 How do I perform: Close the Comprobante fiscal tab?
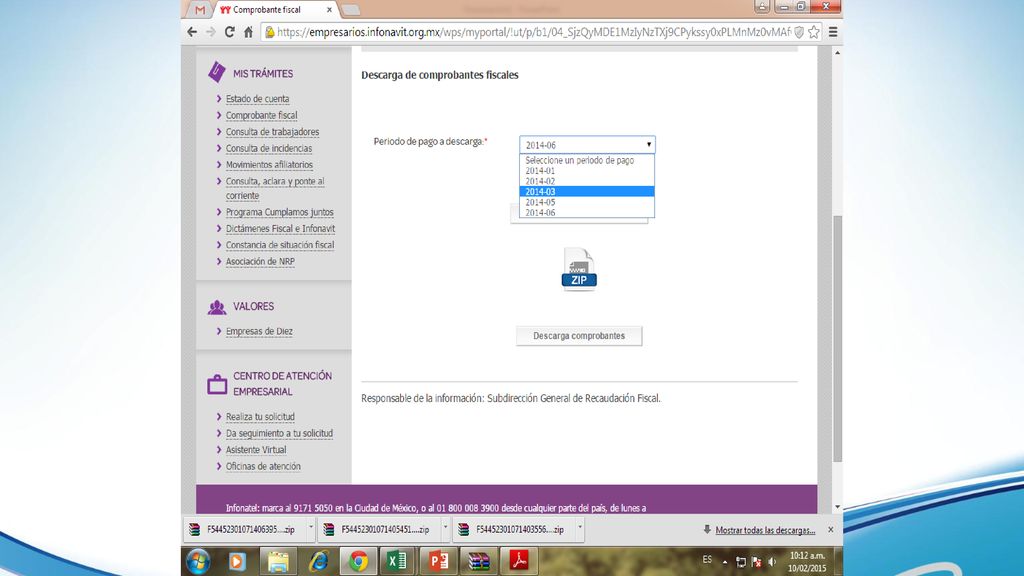(329, 10)
